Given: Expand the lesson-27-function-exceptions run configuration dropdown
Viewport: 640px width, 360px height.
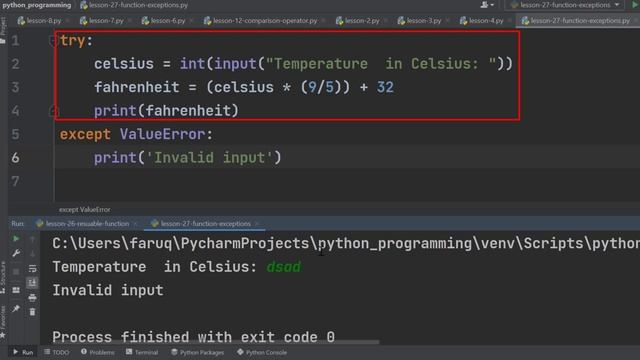Looking at the screenshot, I should [x=566, y=5].
